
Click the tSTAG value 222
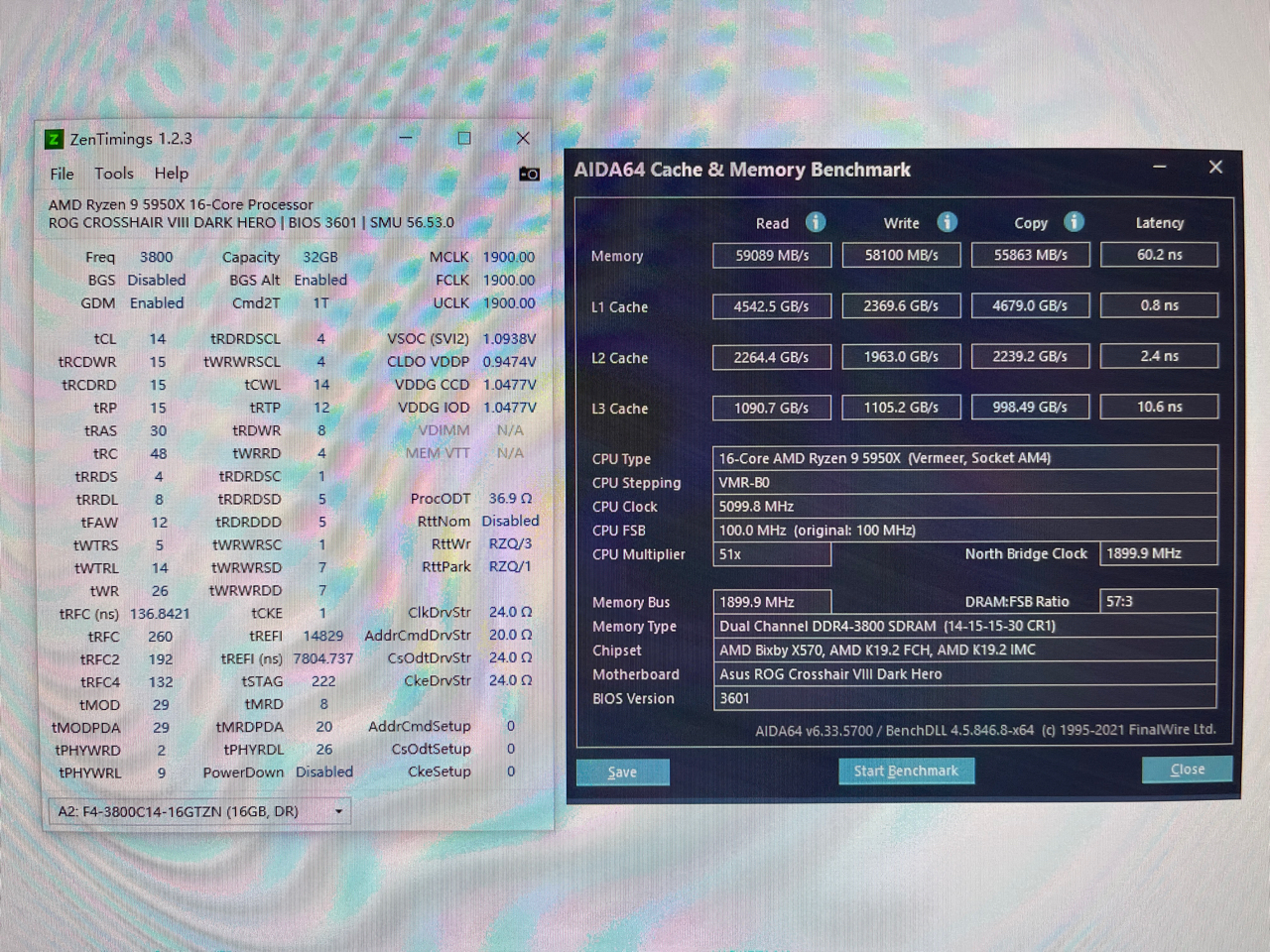click(x=323, y=681)
